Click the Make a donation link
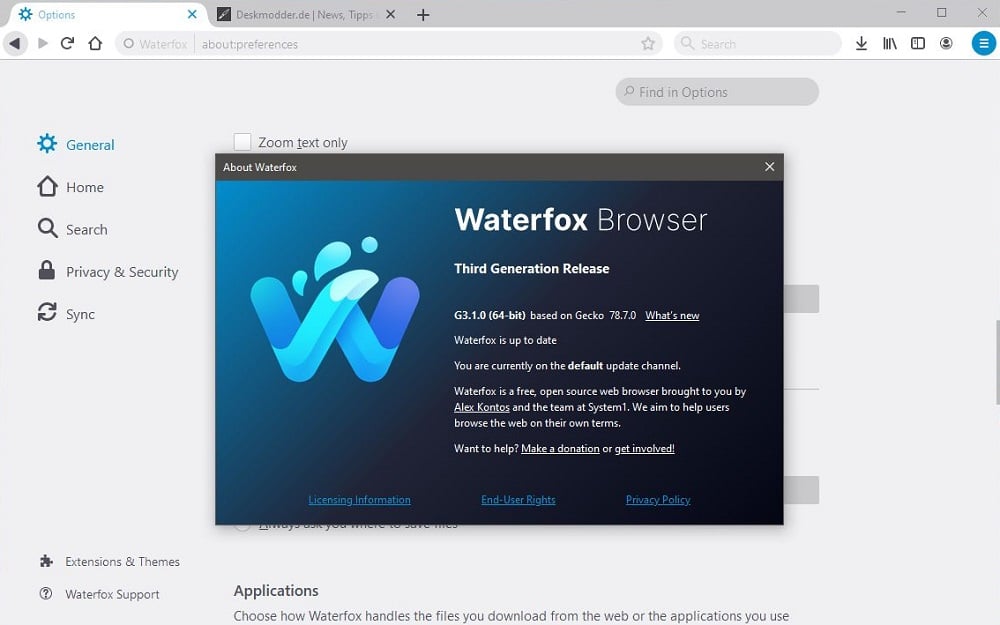Viewport: 1000px width, 625px height. click(560, 448)
